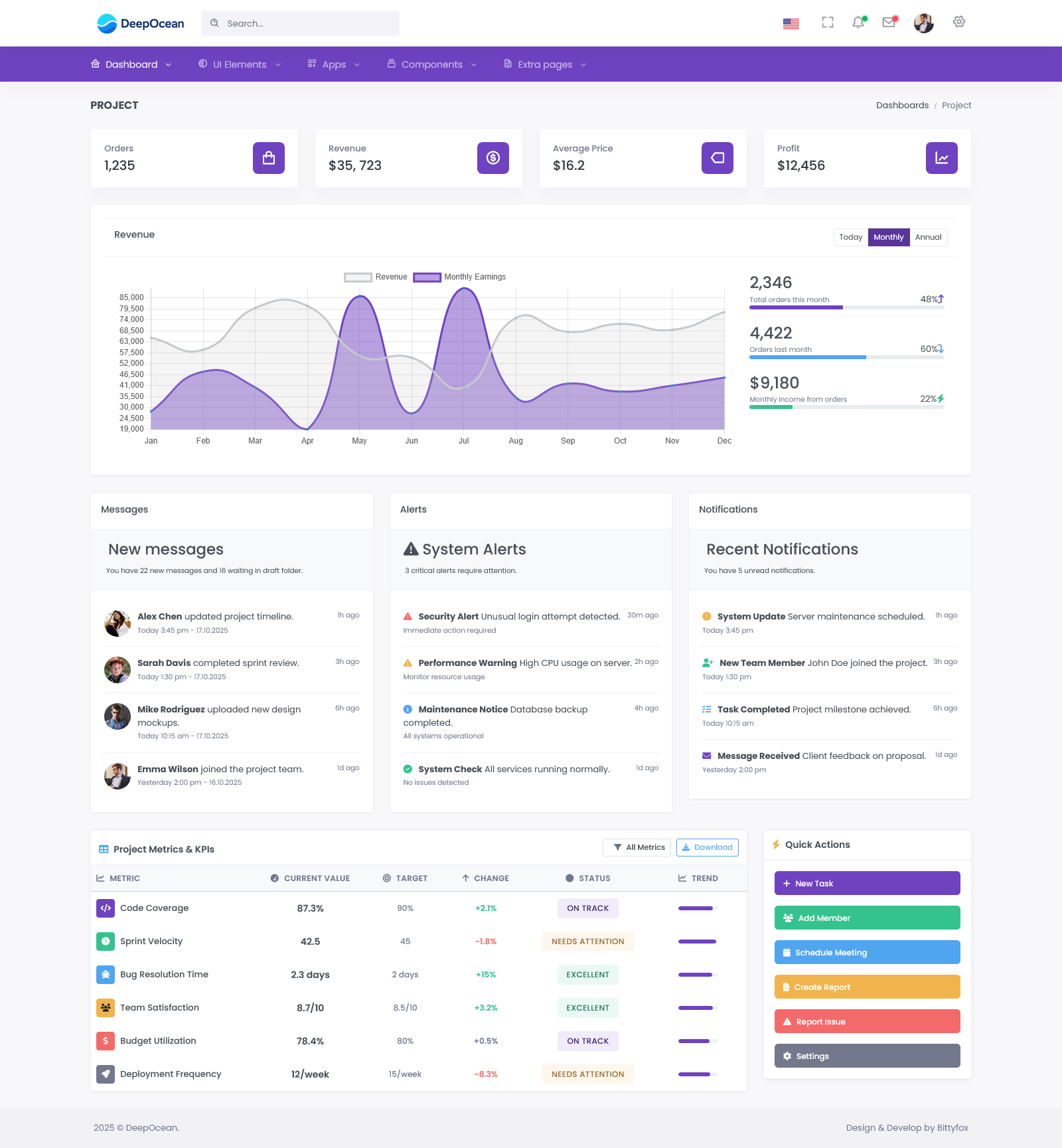Switch revenue chart to Today view
The height and width of the screenshot is (1148, 1062).
(x=850, y=237)
